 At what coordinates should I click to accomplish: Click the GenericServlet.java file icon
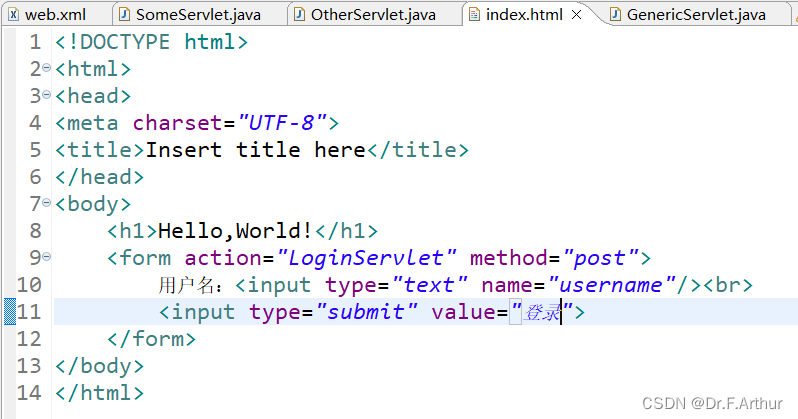tap(615, 15)
